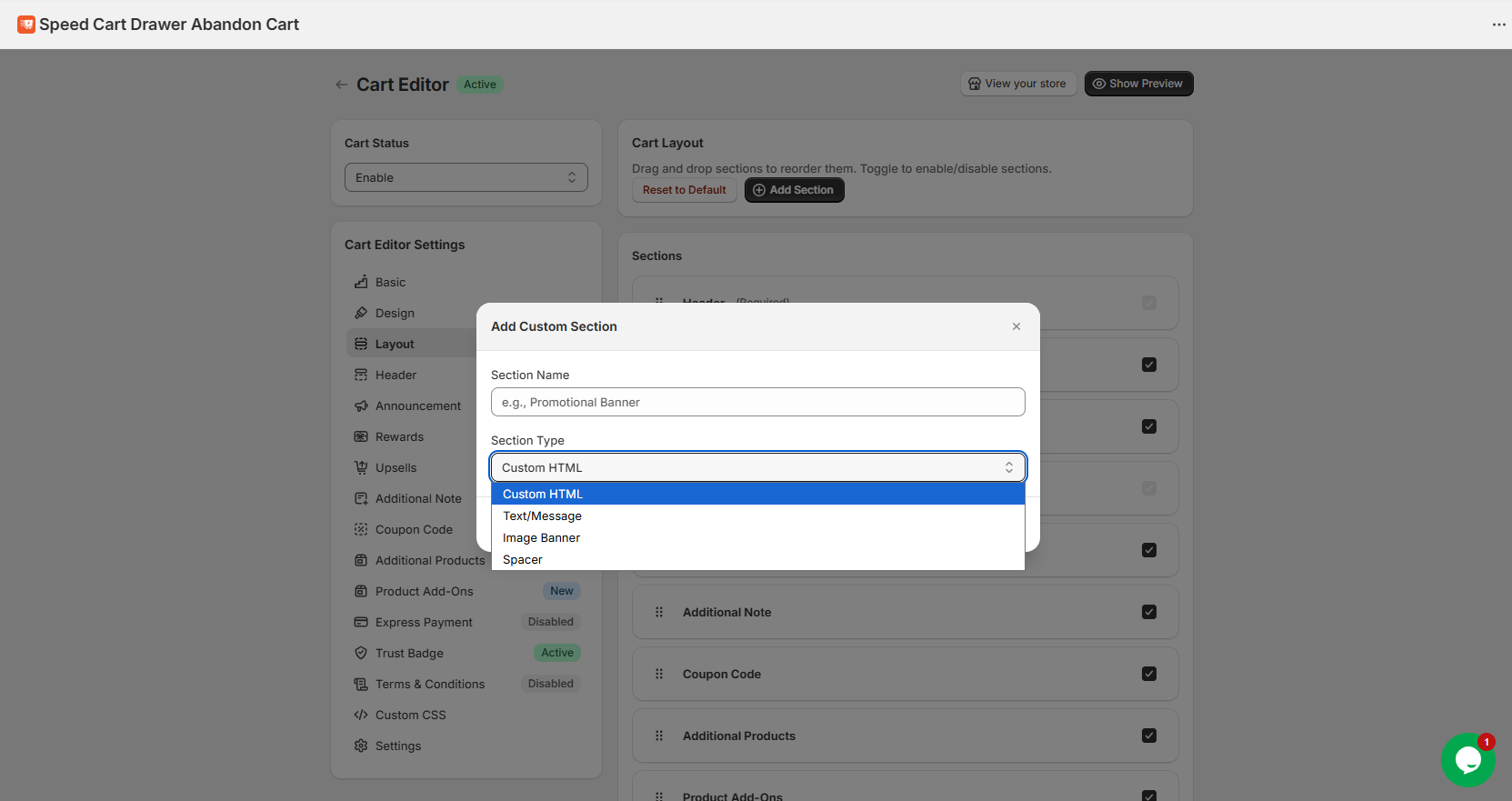Grab the Coupon Code drag handle
The width and height of the screenshot is (1512, 801).
pos(659,674)
